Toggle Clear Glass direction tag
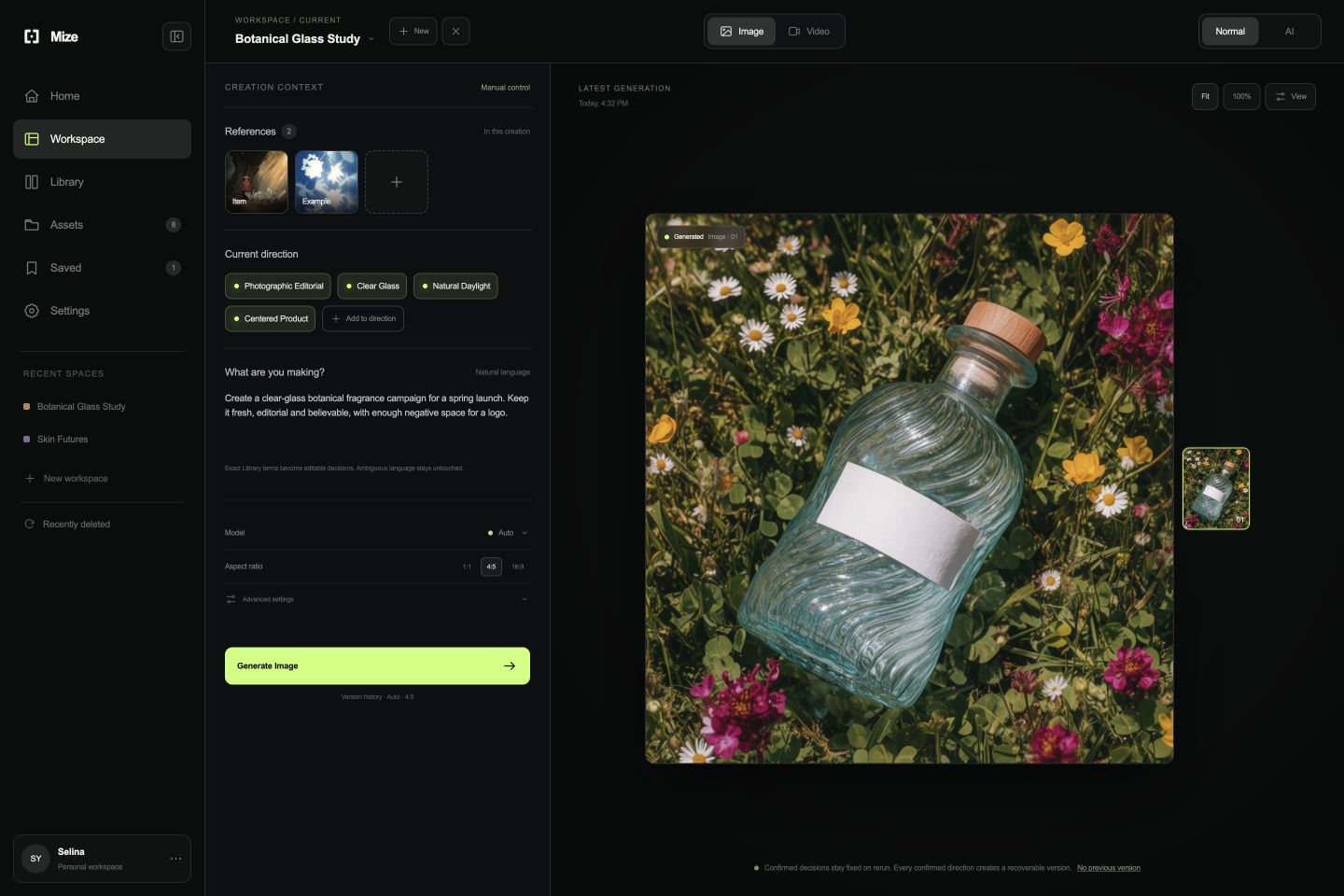This screenshot has width=1344, height=896. click(x=372, y=287)
